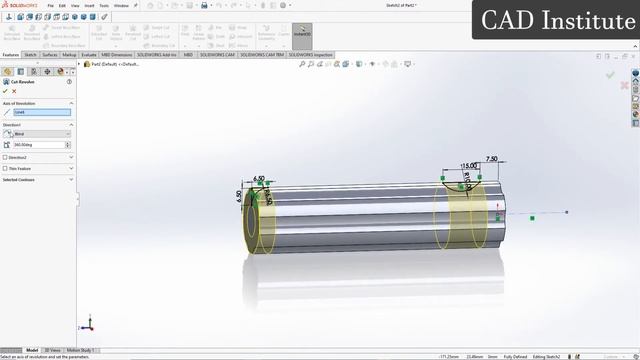Open the File Explorer folder icon in task pane
Image resolution: width=640 pixels, height=360 pixels.
636,98
